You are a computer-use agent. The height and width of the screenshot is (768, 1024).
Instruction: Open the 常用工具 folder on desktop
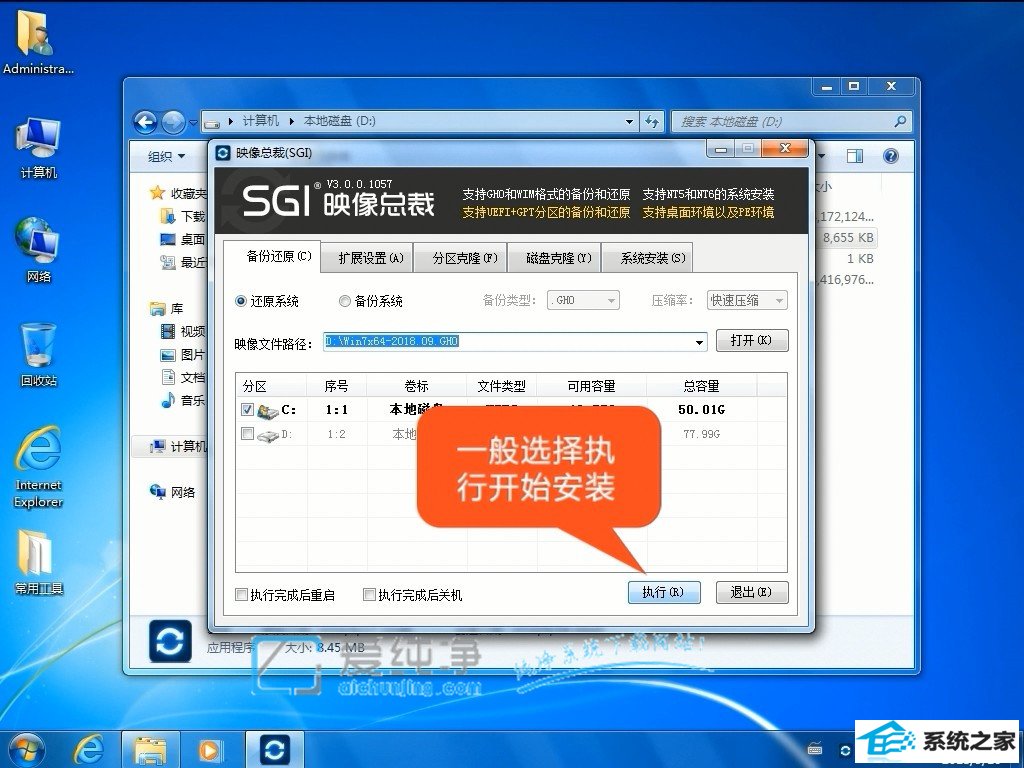pos(39,562)
